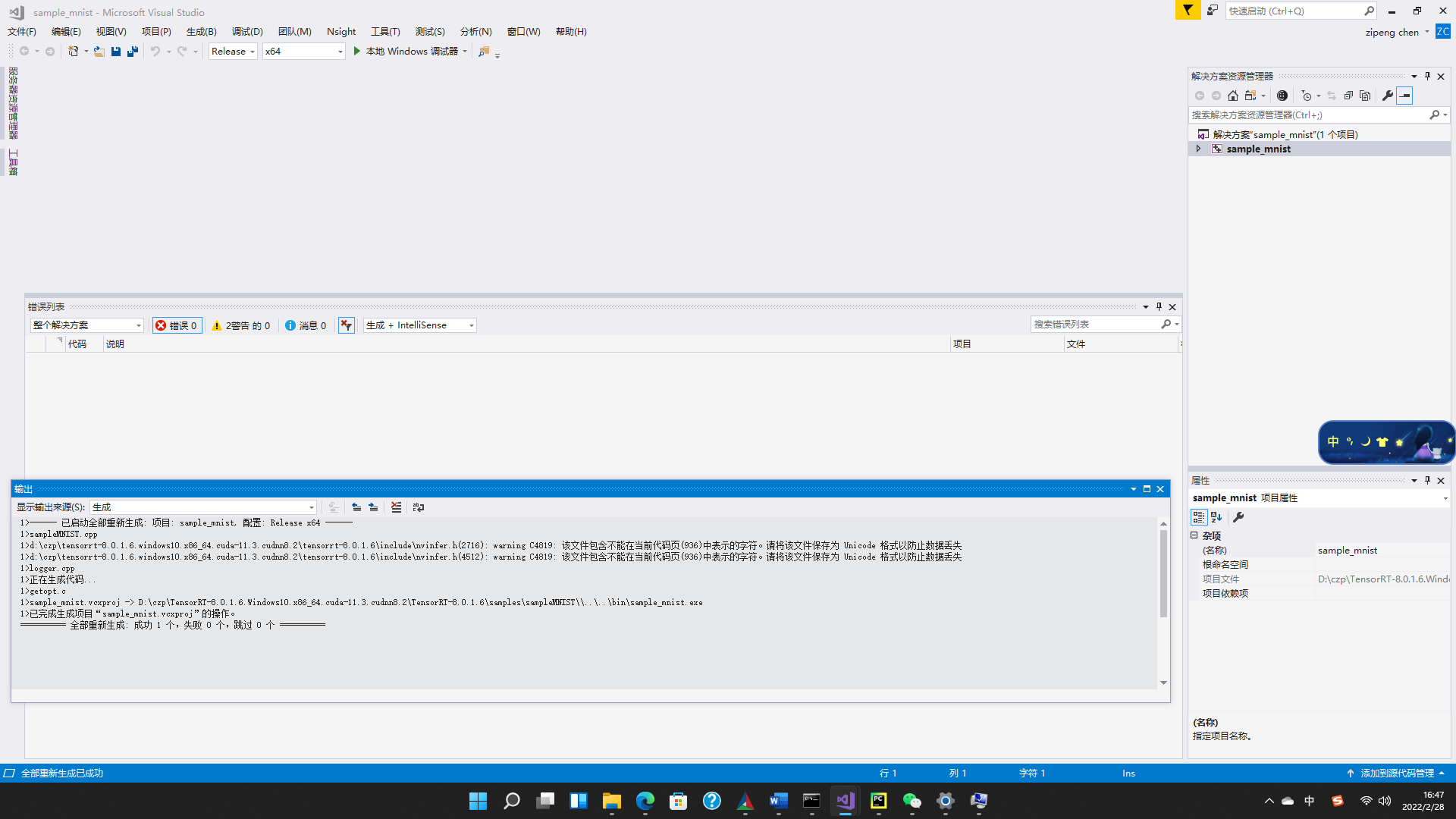Screen dimensions: 1456x819
Task: Click the Save All toolbar icon
Action: point(133,51)
